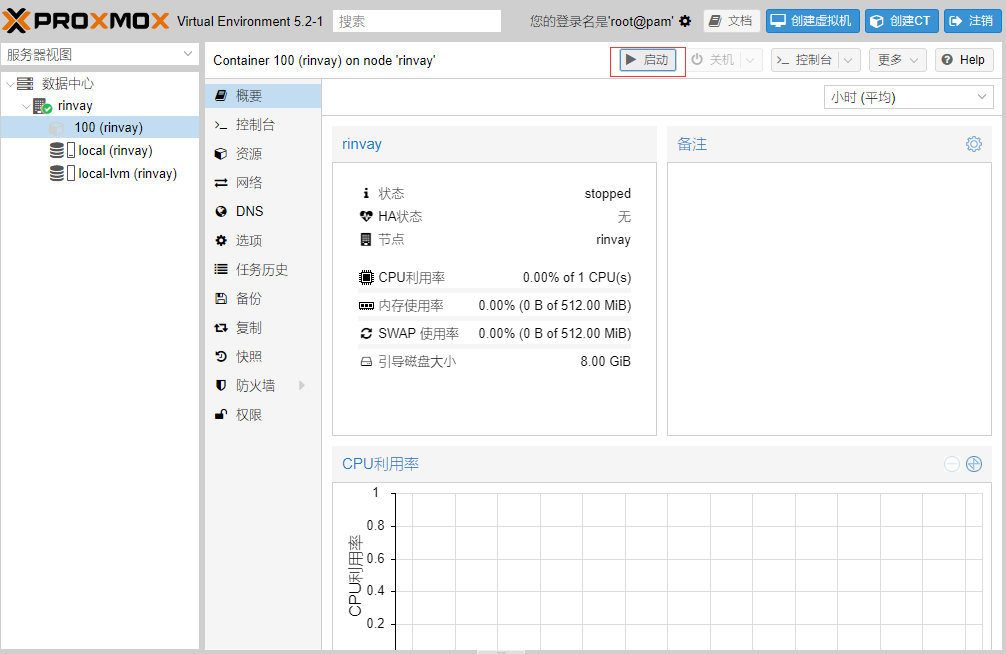Open the 选项 options tab
Screen dimensions: 1006x654
coord(263,241)
